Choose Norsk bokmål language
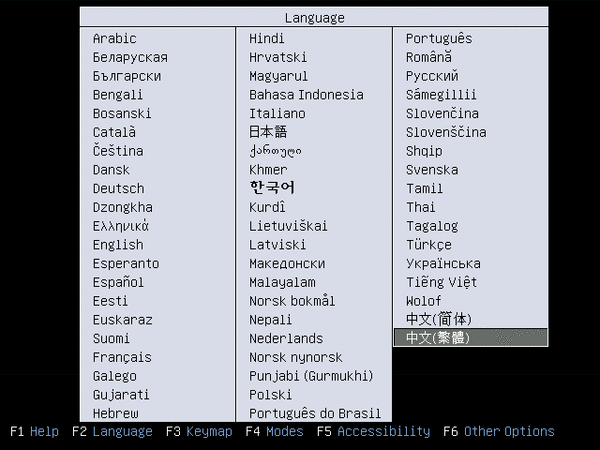Viewport: 600px width, 450px height. point(292,301)
